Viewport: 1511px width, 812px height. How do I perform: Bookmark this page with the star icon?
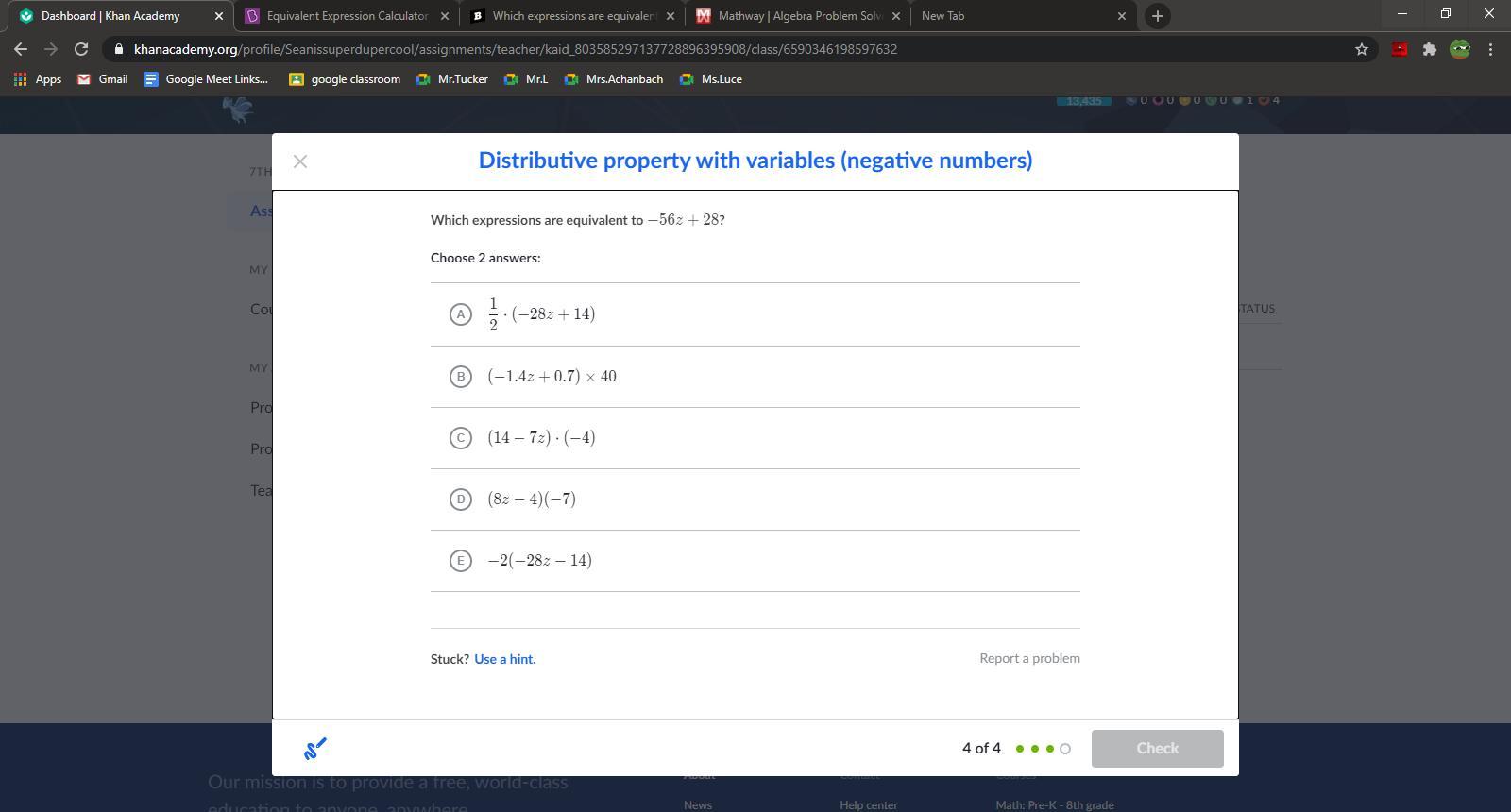1362,49
